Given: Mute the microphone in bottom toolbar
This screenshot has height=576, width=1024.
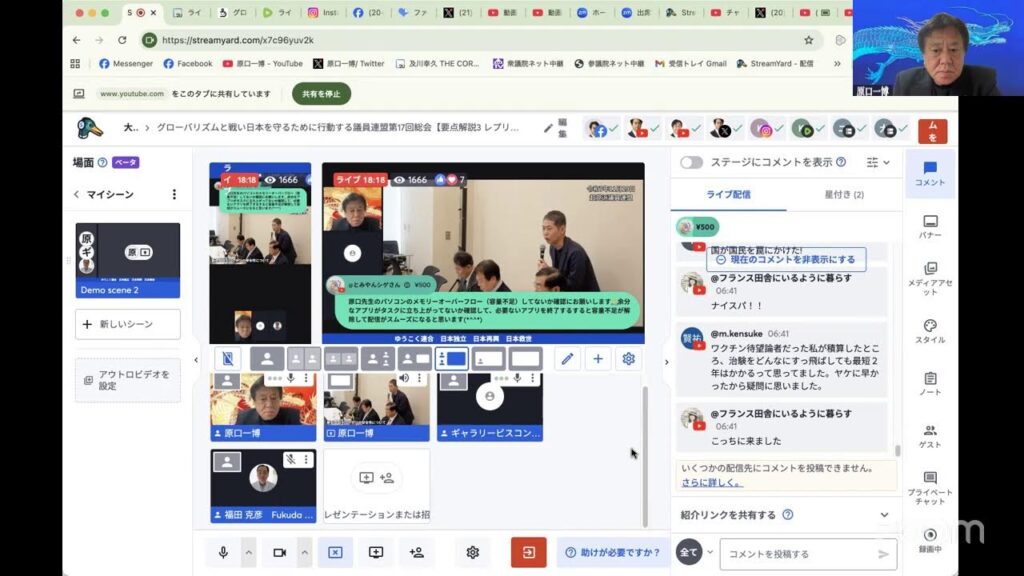Looking at the screenshot, I should coord(223,552).
